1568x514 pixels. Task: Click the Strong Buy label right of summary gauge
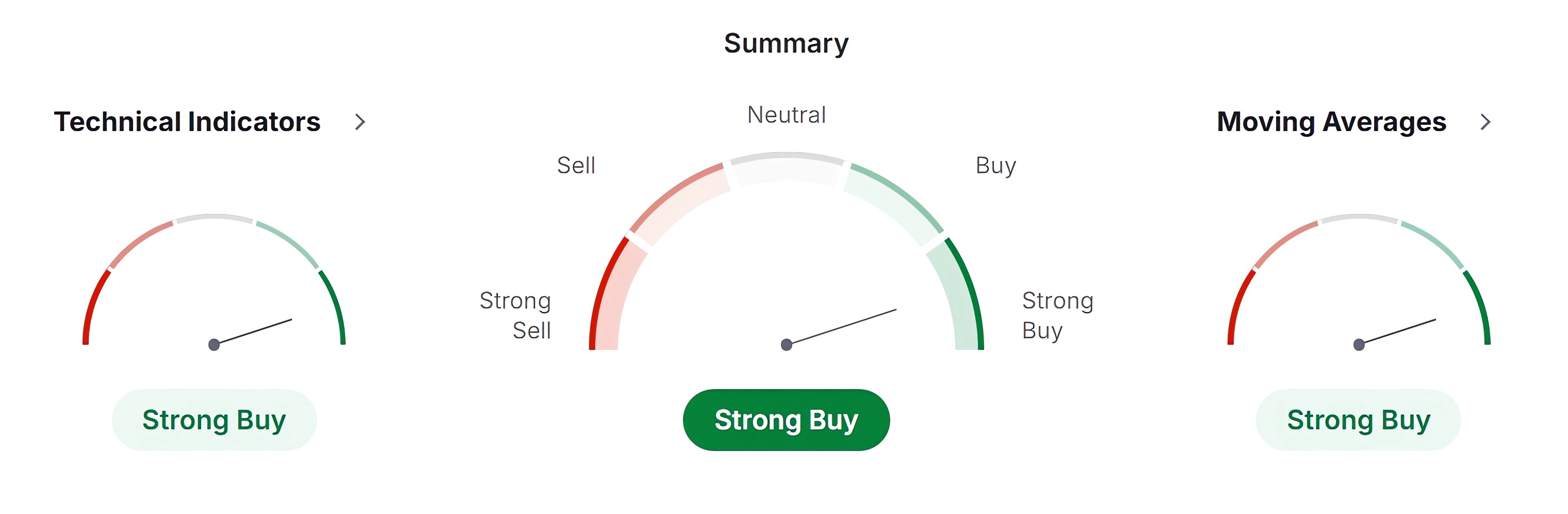[x=1057, y=315]
